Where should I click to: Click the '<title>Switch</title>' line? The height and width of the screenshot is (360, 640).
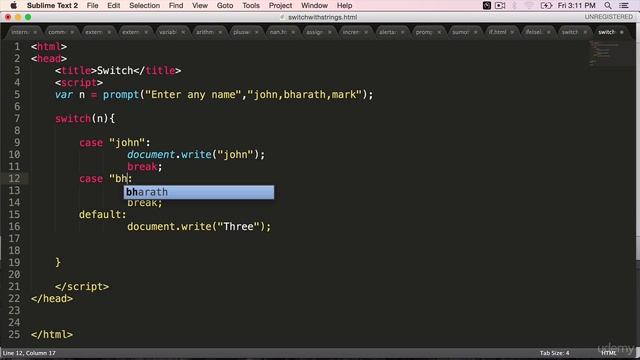tap(118, 70)
